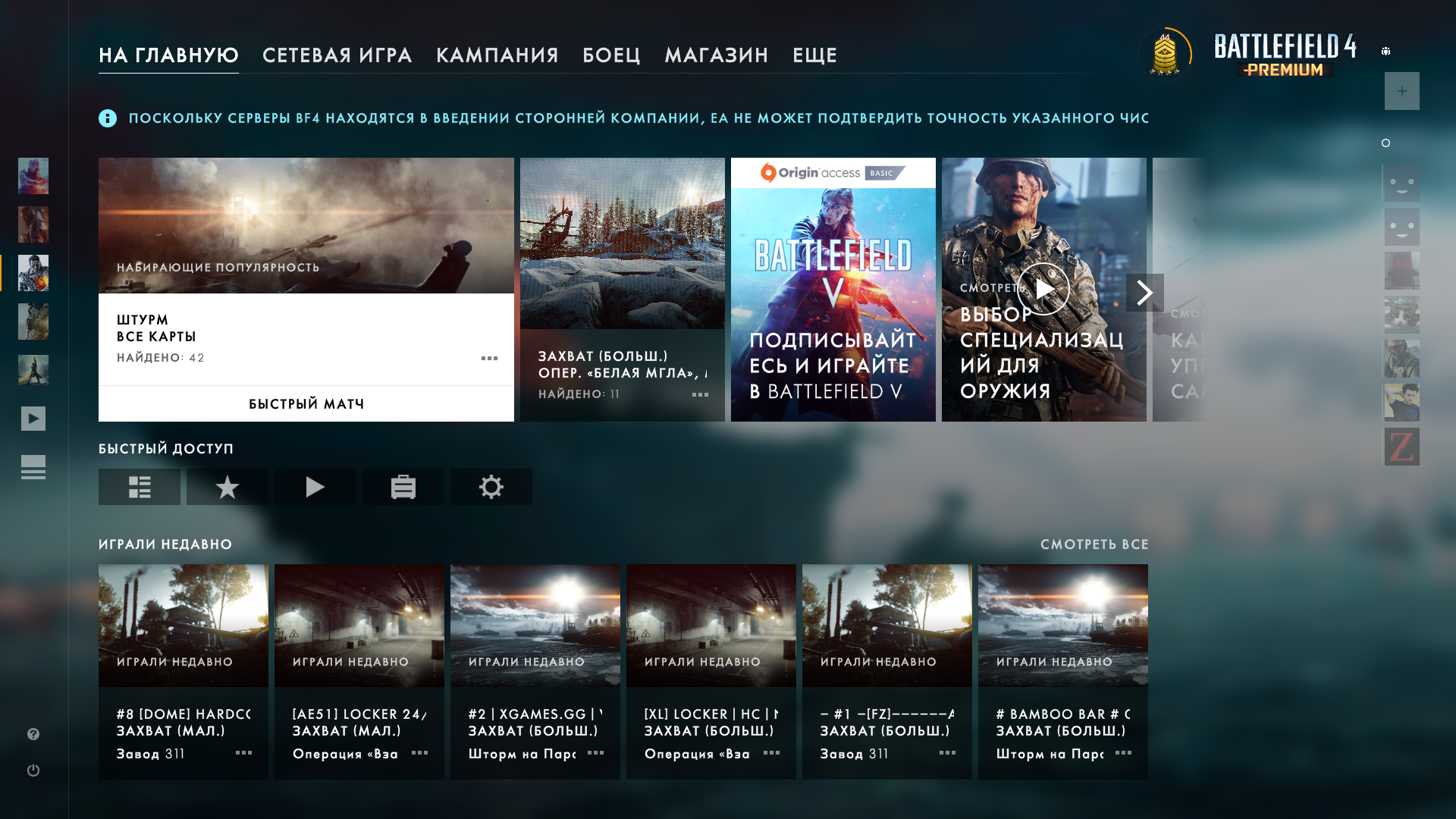Read the EA server notice banner text
Image resolution: width=1456 pixels, height=819 pixels.
[x=639, y=118]
